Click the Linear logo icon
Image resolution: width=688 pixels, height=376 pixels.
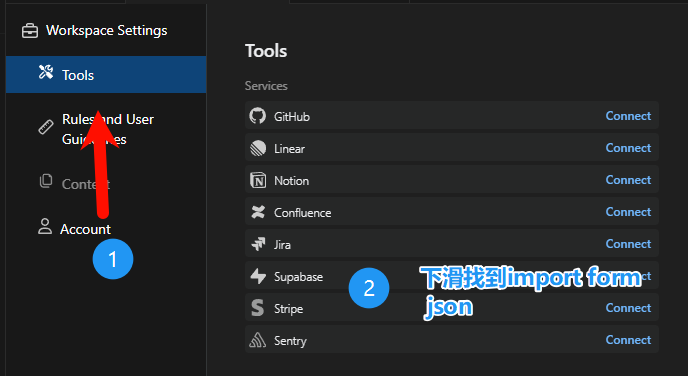pyautogui.click(x=258, y=148)
